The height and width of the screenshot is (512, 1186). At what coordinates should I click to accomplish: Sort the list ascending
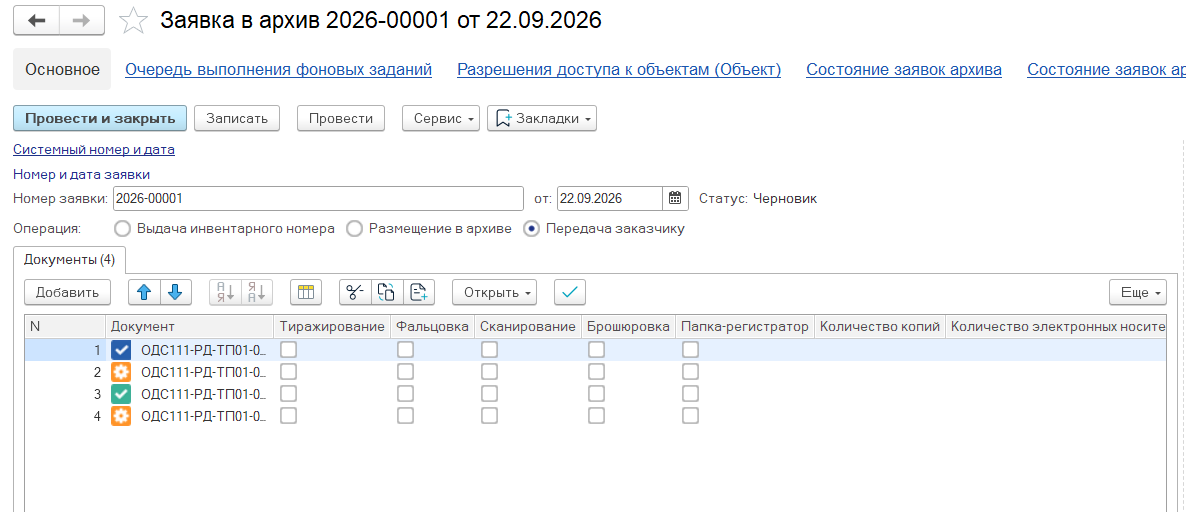(225, 292)
